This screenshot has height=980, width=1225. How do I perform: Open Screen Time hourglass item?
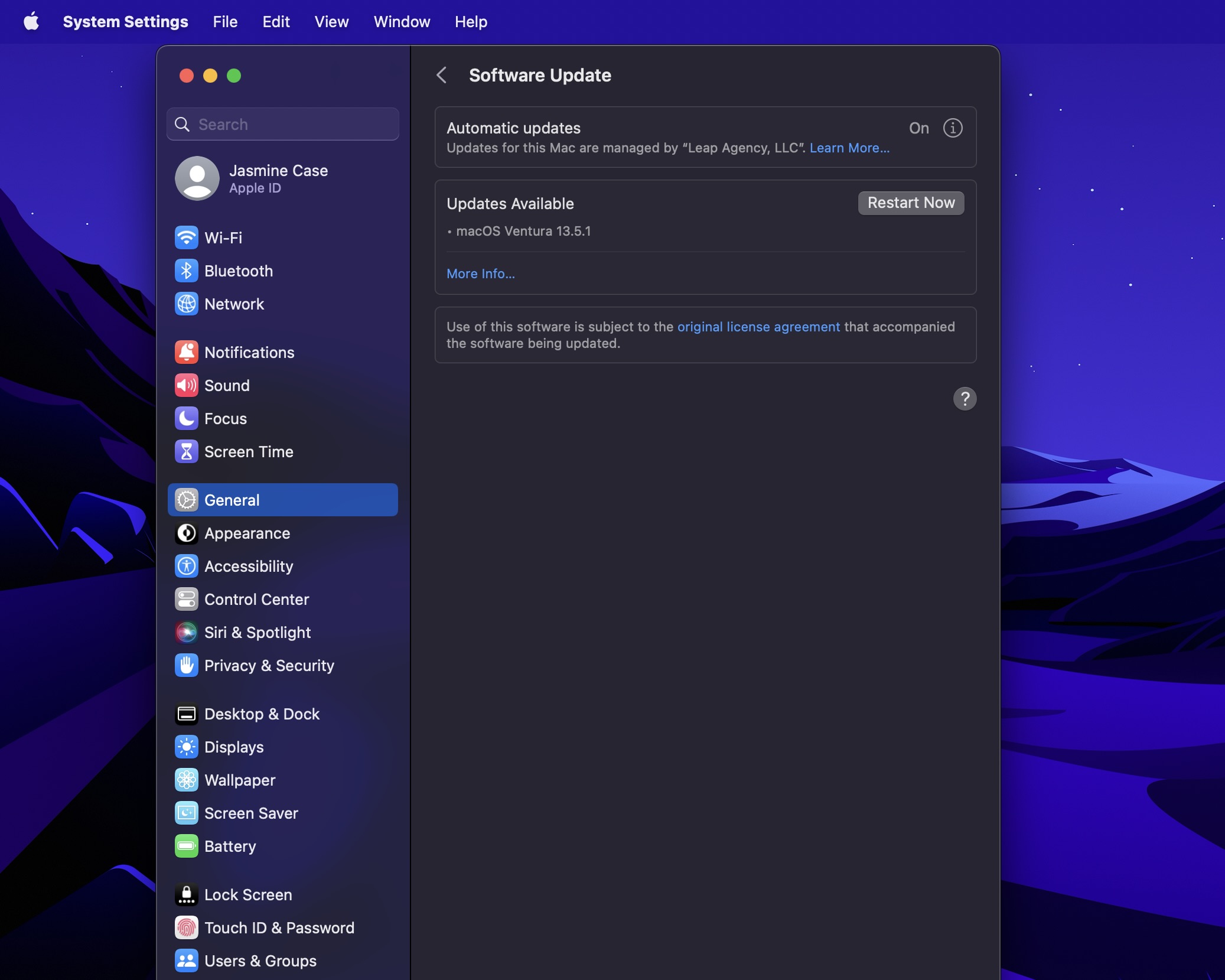[x=248, y=452]
